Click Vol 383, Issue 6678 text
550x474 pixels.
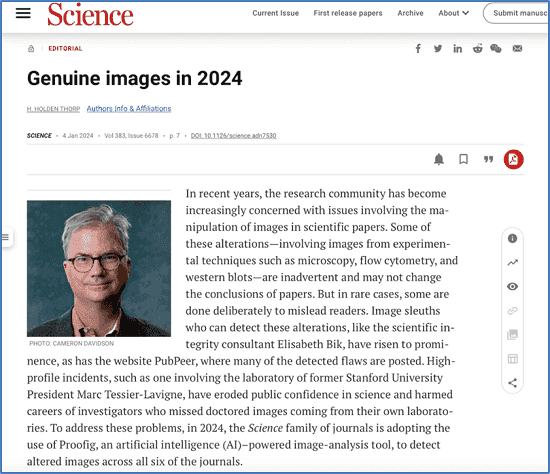[132, 136]
